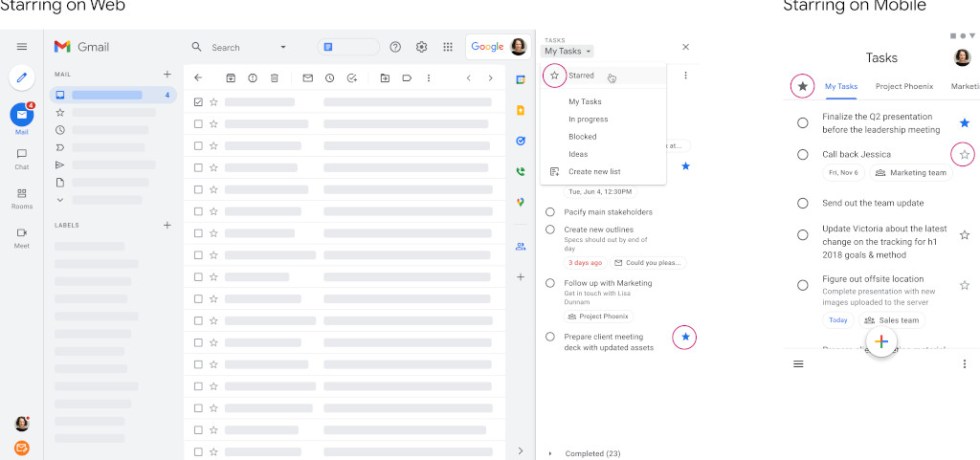Star the Prepare client meeting task
The height and width of the screenshot is (460, 980).
(x=685, y=337)
